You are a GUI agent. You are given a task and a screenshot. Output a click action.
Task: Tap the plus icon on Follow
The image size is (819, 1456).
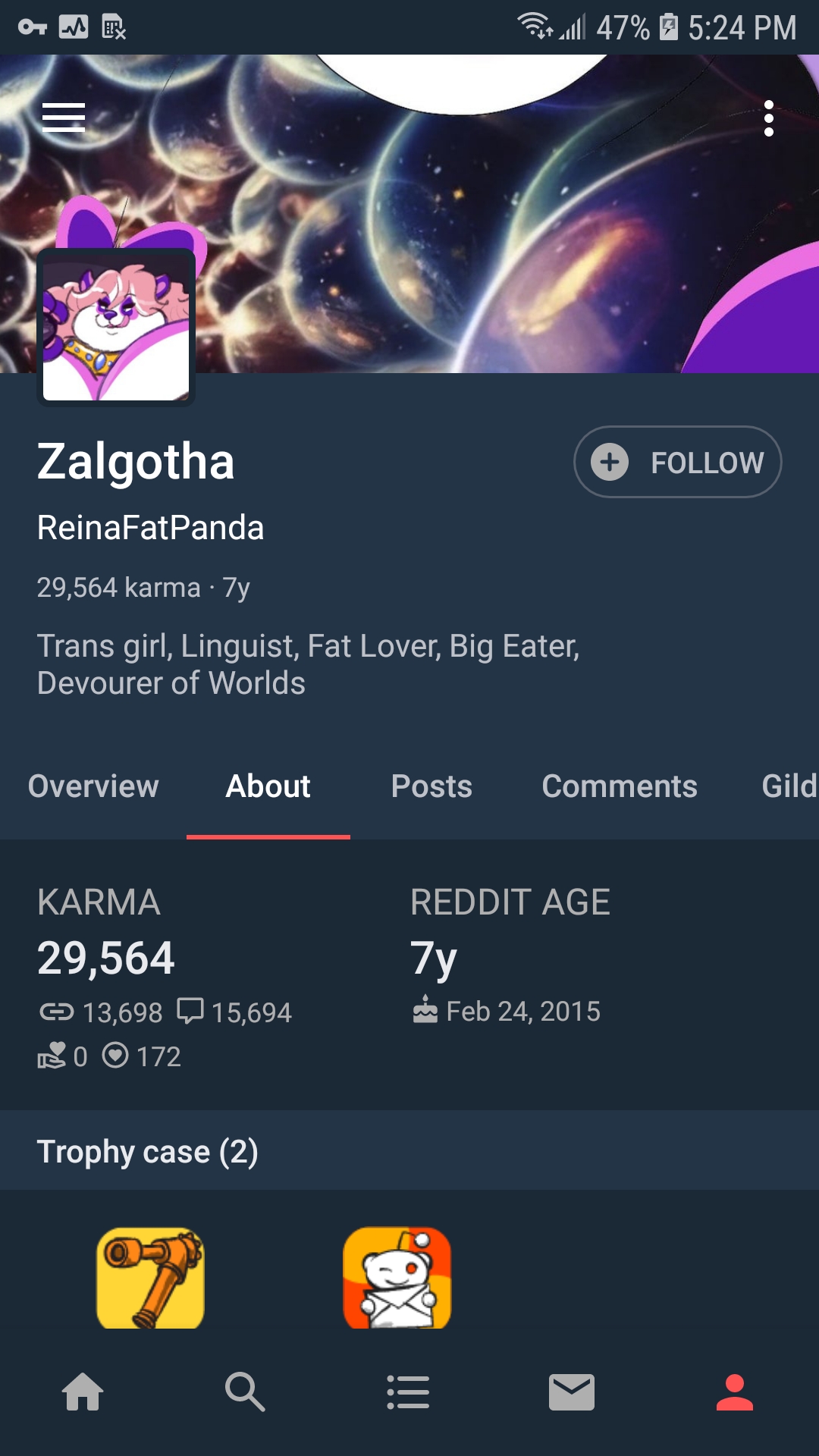pyautogui.click(x=610, y=462)
